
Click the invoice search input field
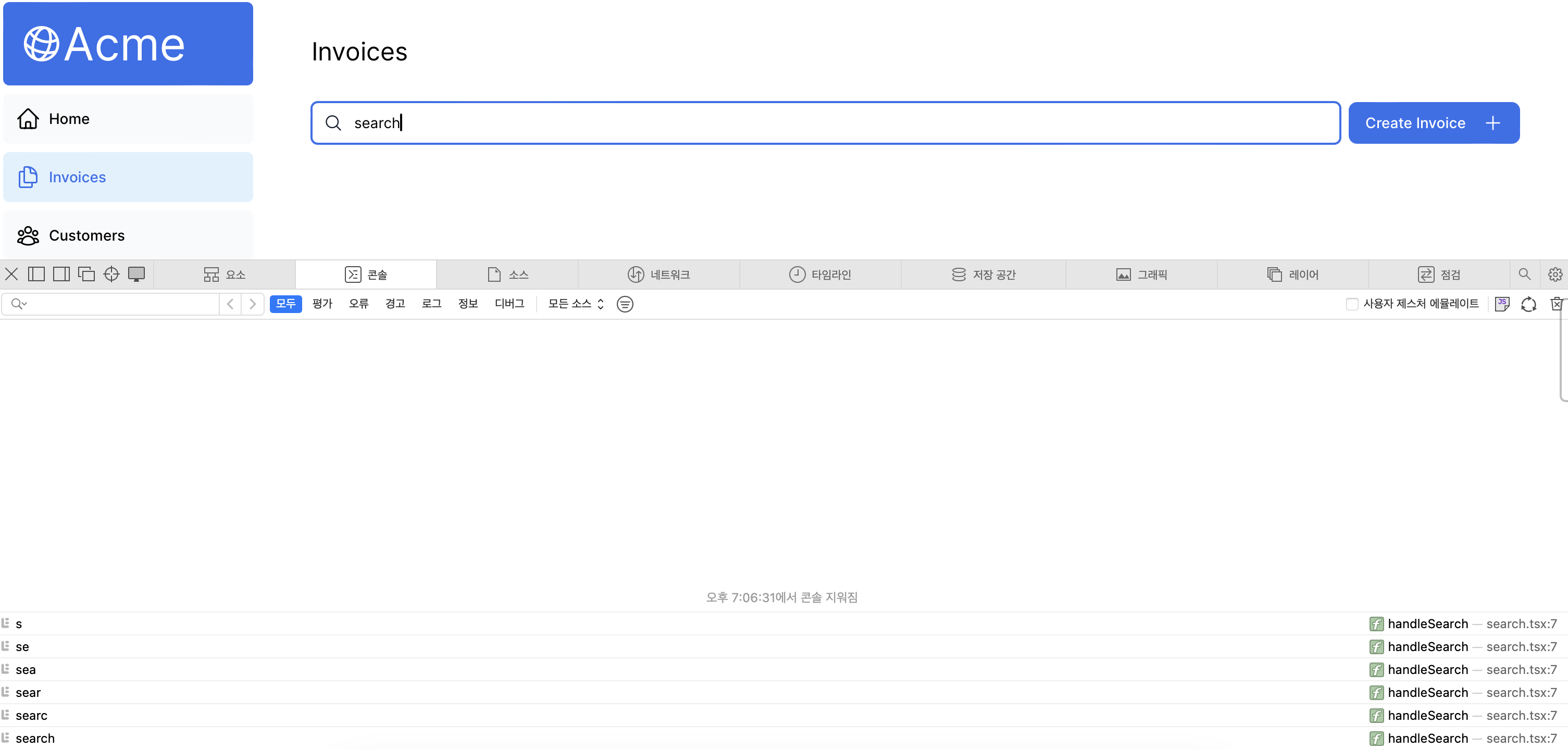click(x=825, y=123)
